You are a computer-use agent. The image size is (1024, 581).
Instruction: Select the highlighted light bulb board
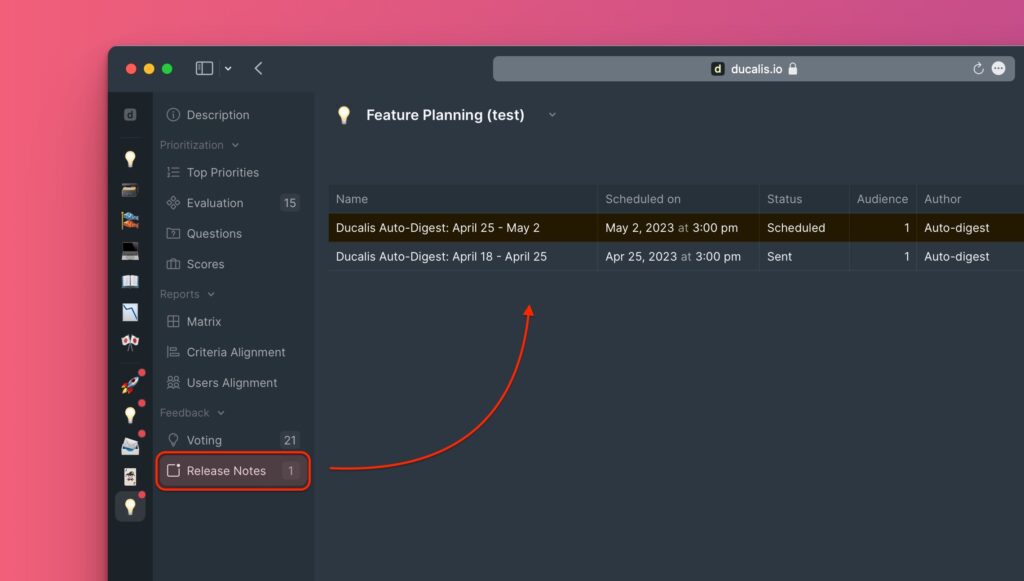[130, 507]
